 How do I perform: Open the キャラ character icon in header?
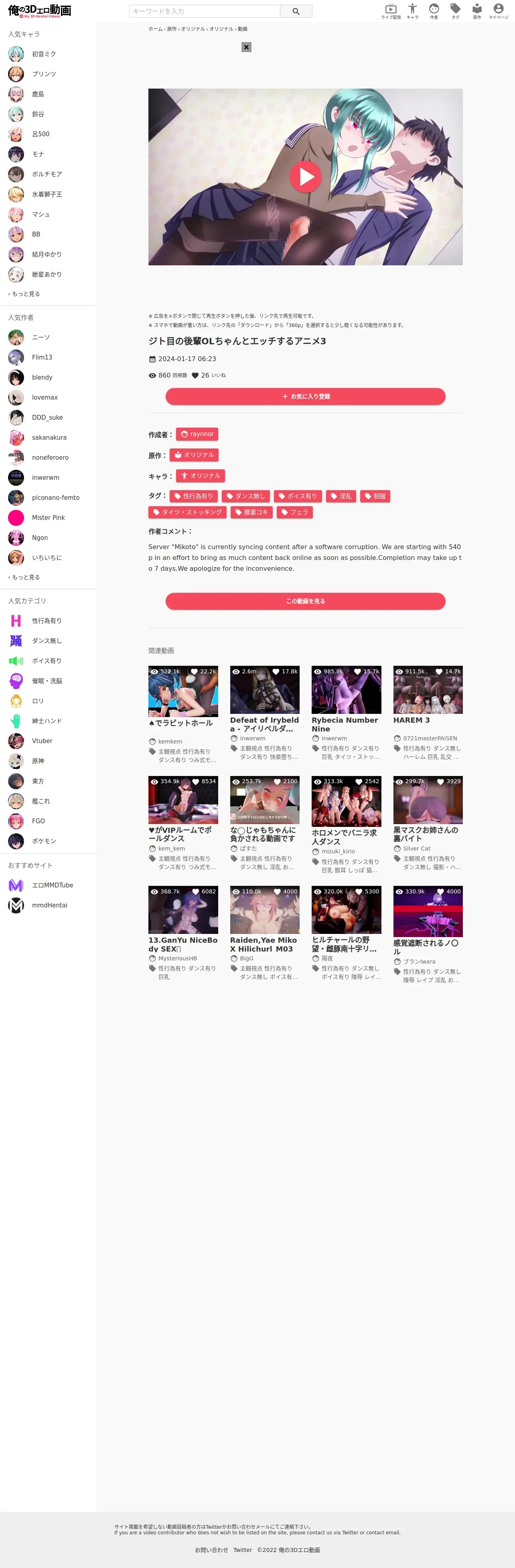(413, 11)
